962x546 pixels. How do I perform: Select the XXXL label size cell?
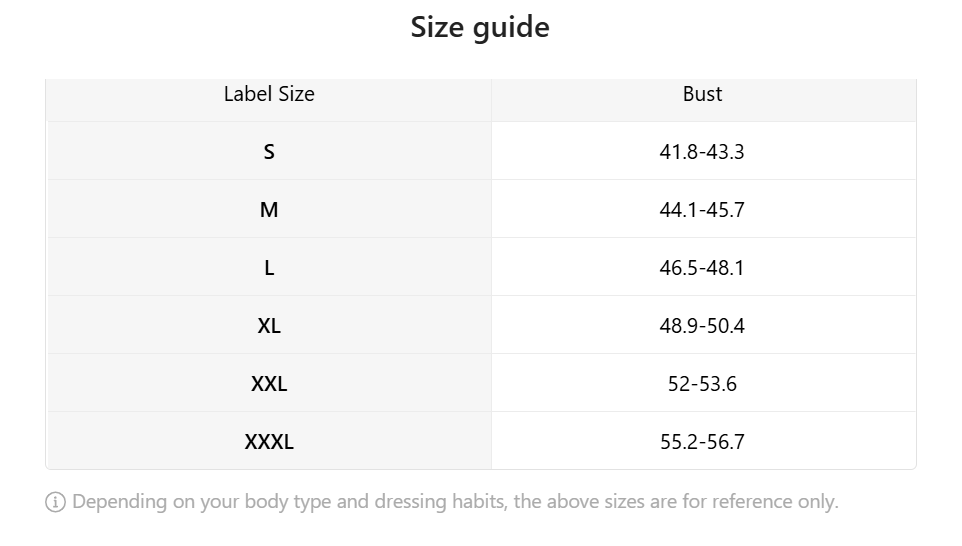click(269, 441)
